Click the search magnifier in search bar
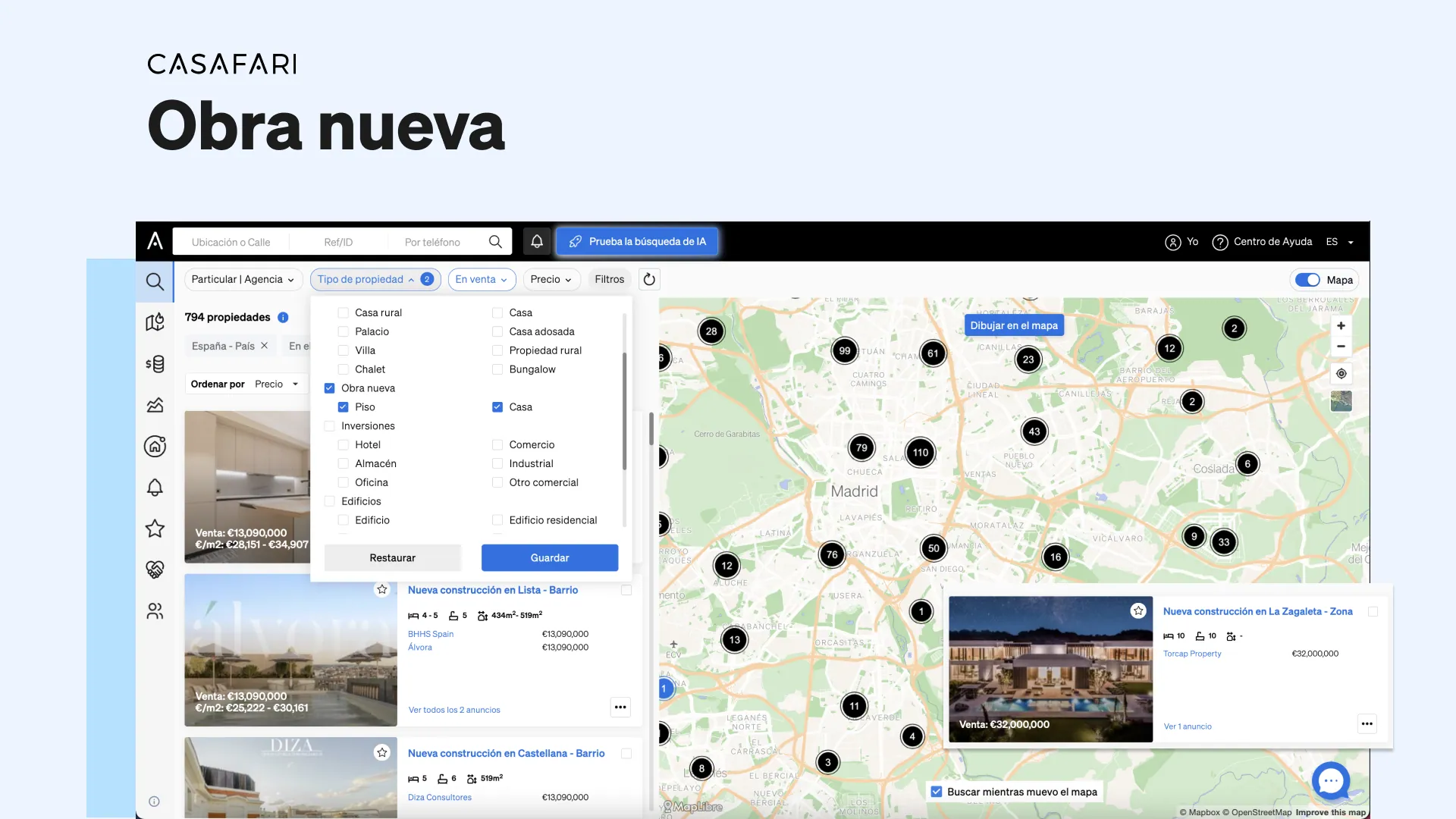The height and width of the screenshot is (819, 1456). point(495,241)
